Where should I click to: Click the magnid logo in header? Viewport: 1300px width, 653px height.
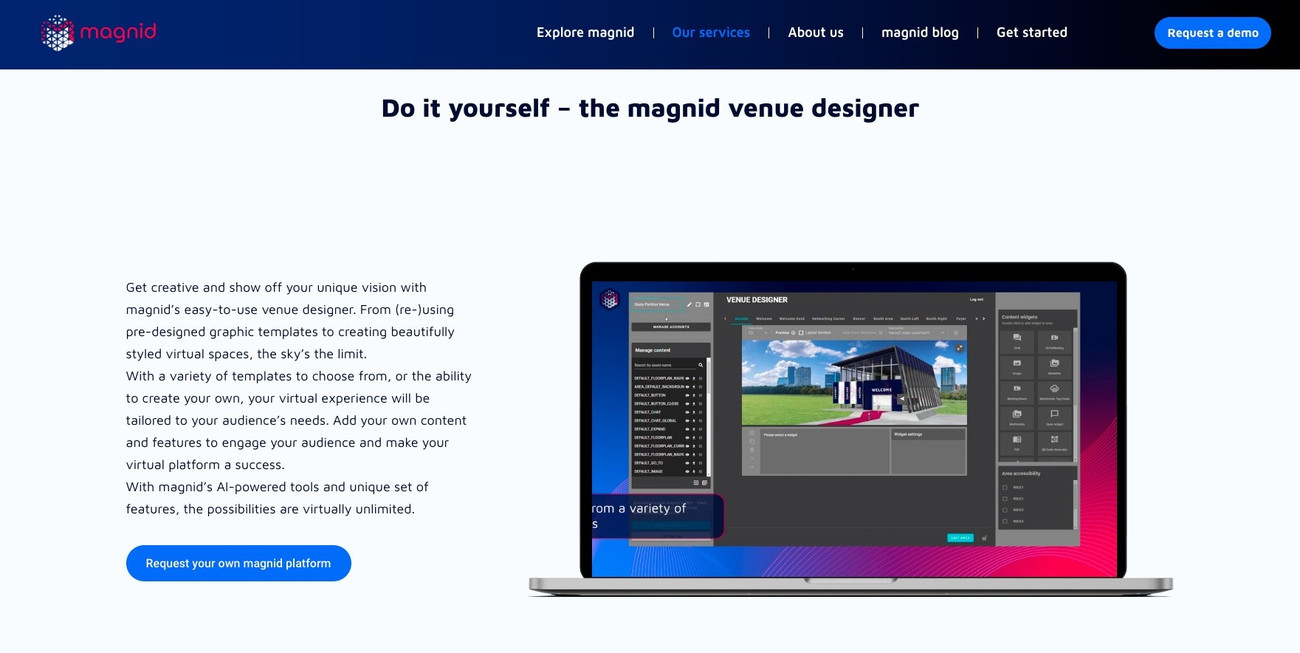98,32
